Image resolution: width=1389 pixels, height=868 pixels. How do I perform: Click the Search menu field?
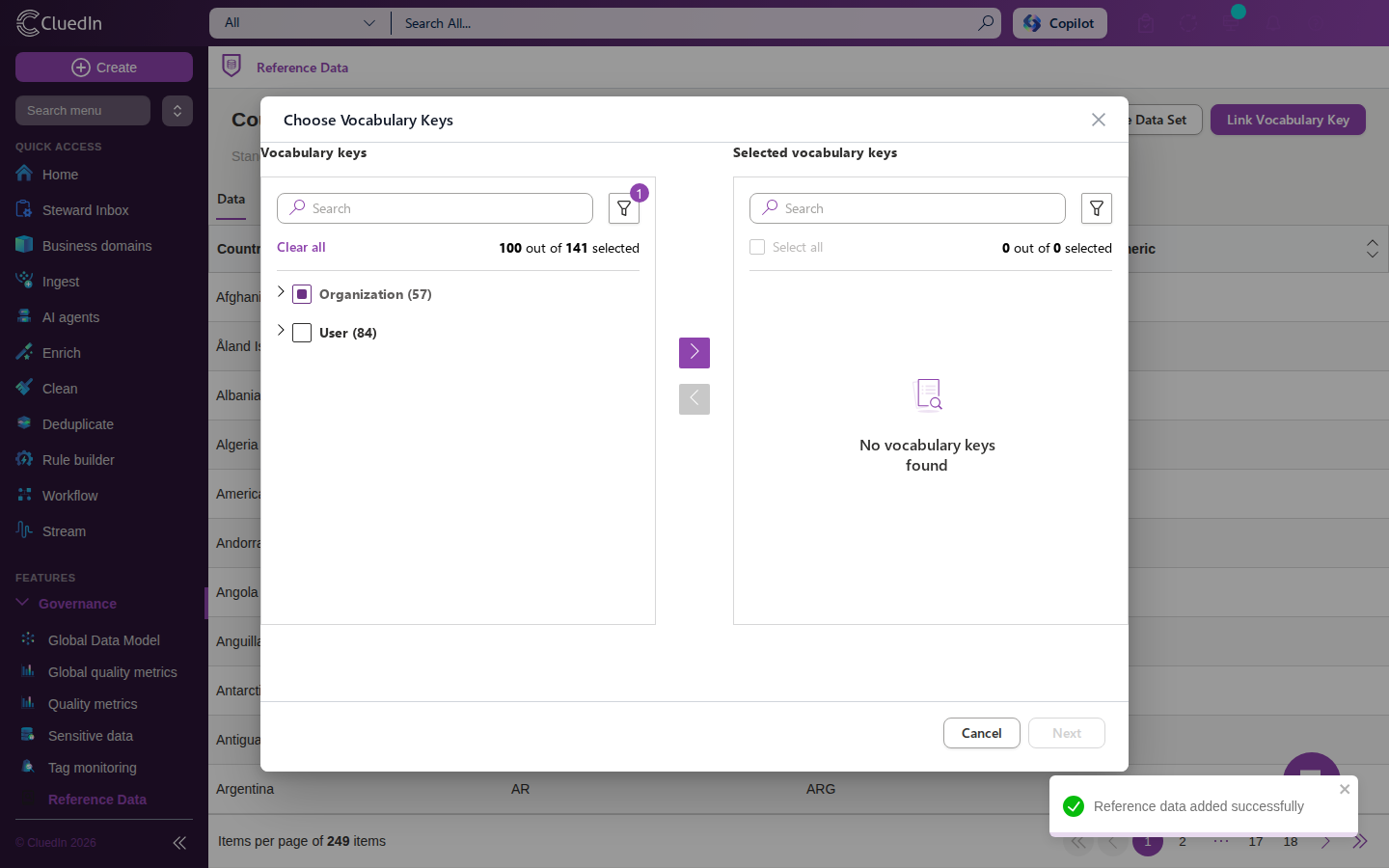point(83,111)
